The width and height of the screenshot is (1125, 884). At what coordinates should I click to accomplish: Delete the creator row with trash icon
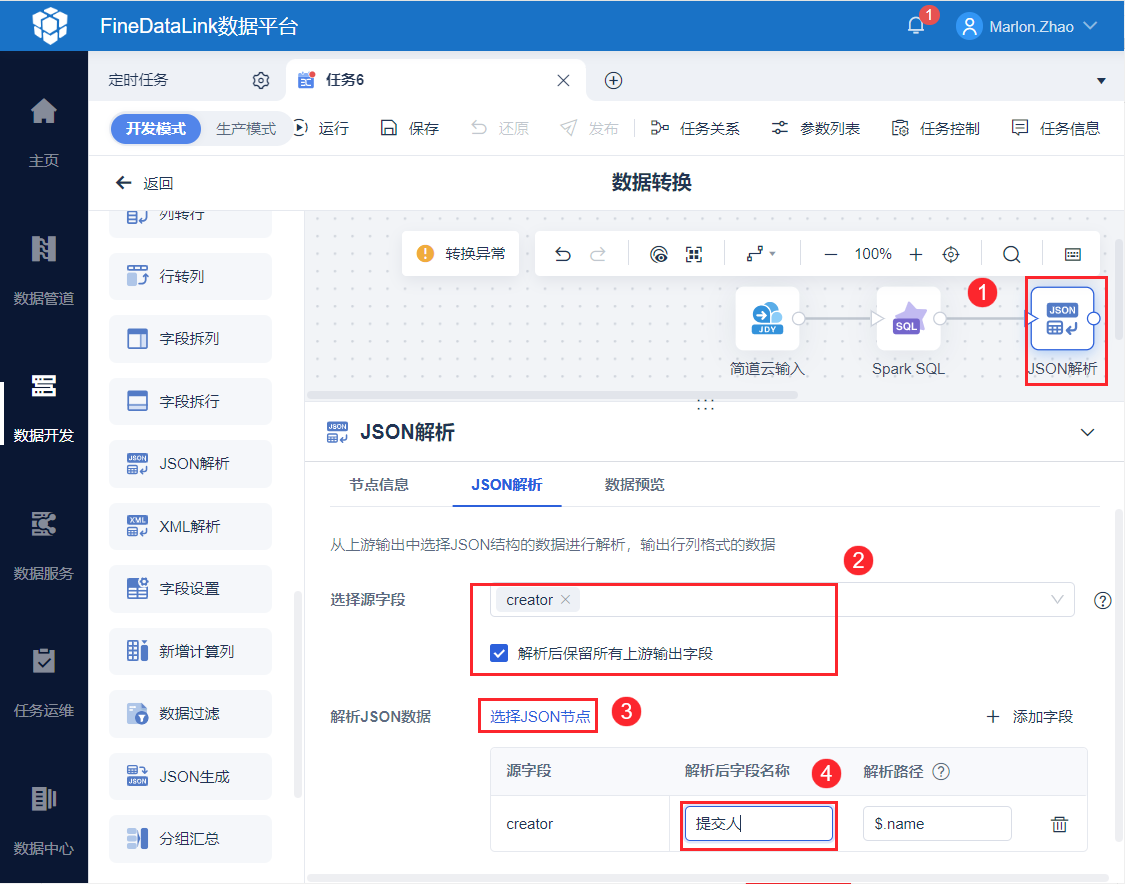[x=1059, y=824]
